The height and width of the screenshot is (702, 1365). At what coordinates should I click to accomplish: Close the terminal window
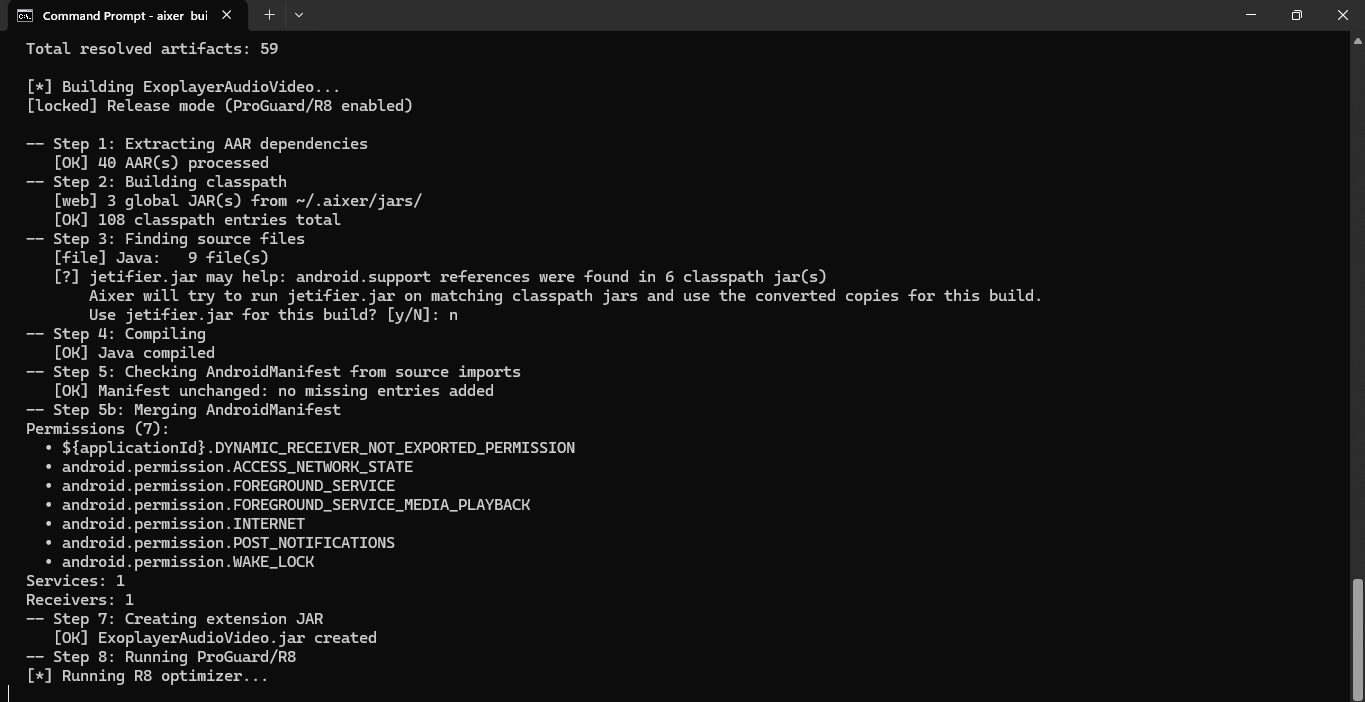tap(1343, 15)
